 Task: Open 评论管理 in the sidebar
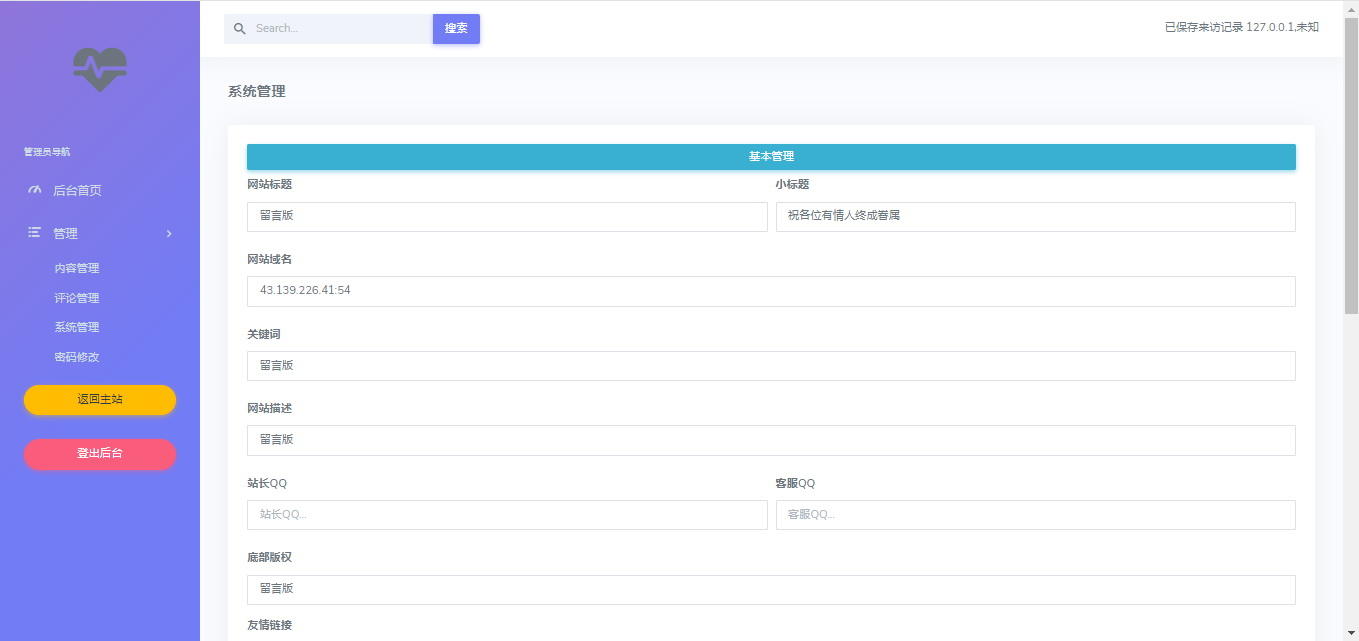(x=77, y=298)
